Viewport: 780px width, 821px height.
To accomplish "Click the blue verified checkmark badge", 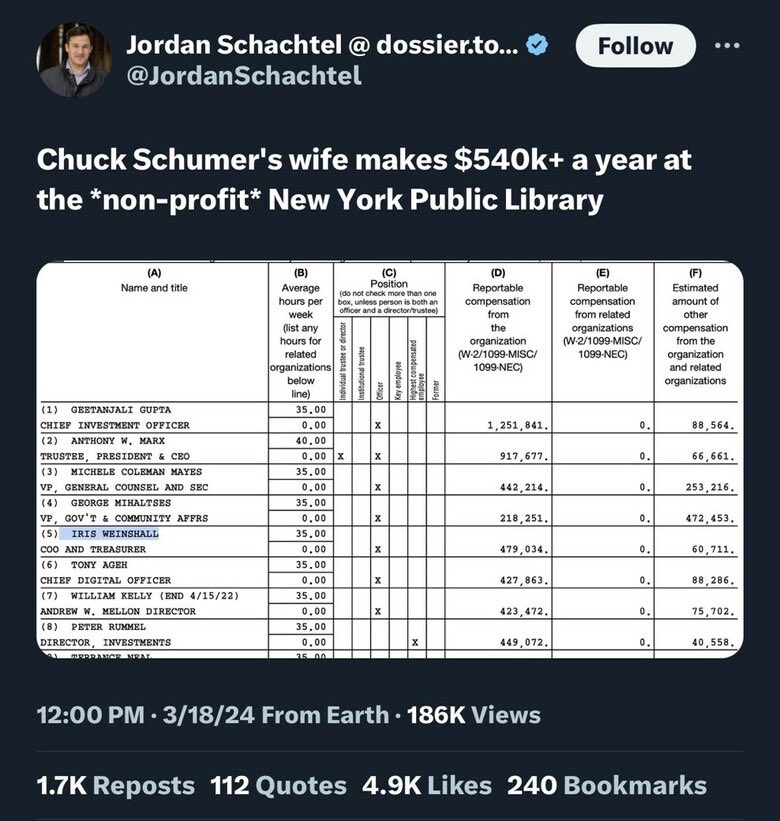I will tap(538, 46).
